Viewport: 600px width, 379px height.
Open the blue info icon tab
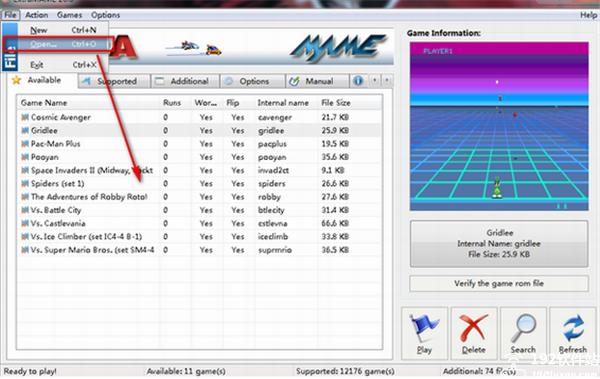[x=358, y=81]
